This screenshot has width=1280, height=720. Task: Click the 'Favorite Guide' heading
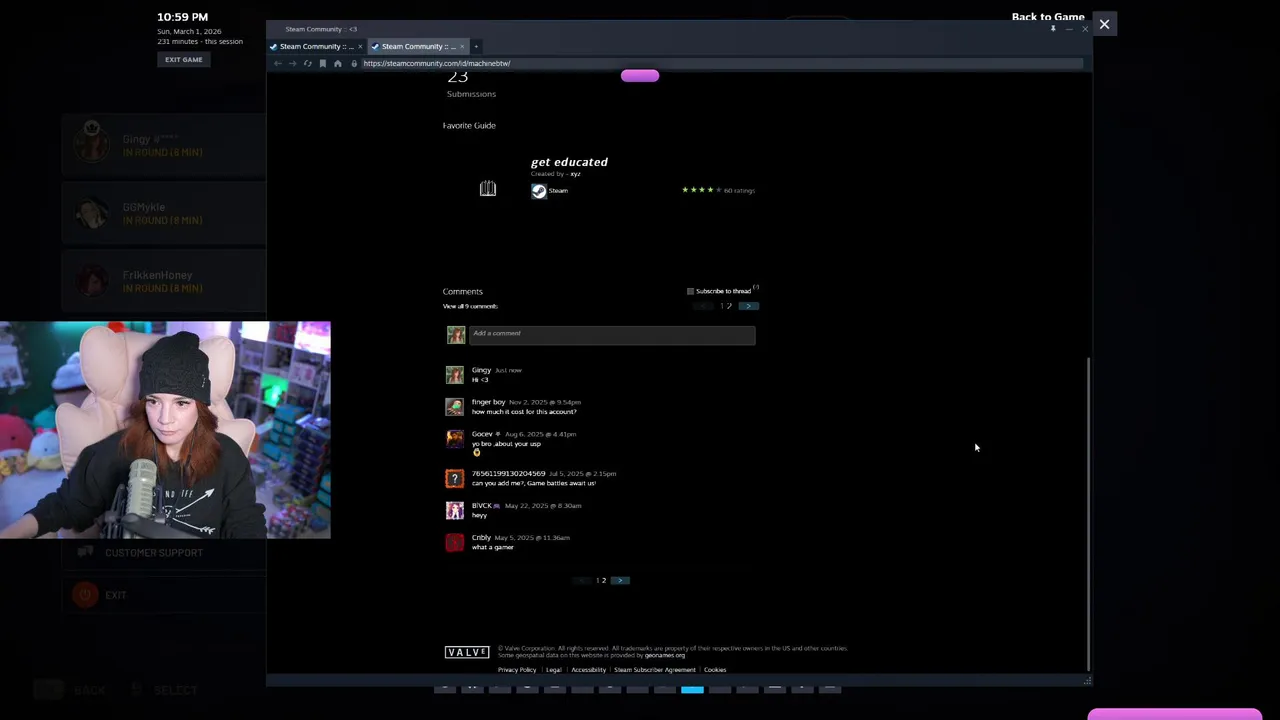point(469,125)
